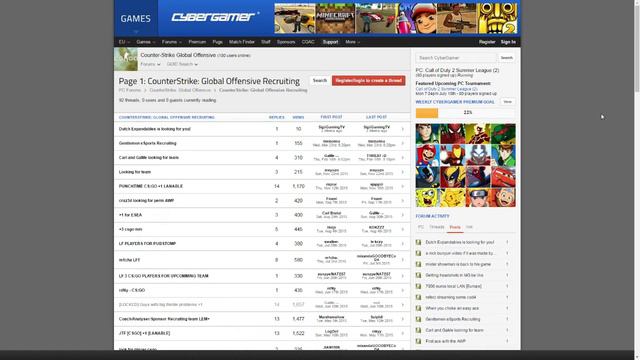The height and width of the screenshot is (360, 640).
Task: Click the Ninja Turtle game icon
Action: tap(503, 134)
